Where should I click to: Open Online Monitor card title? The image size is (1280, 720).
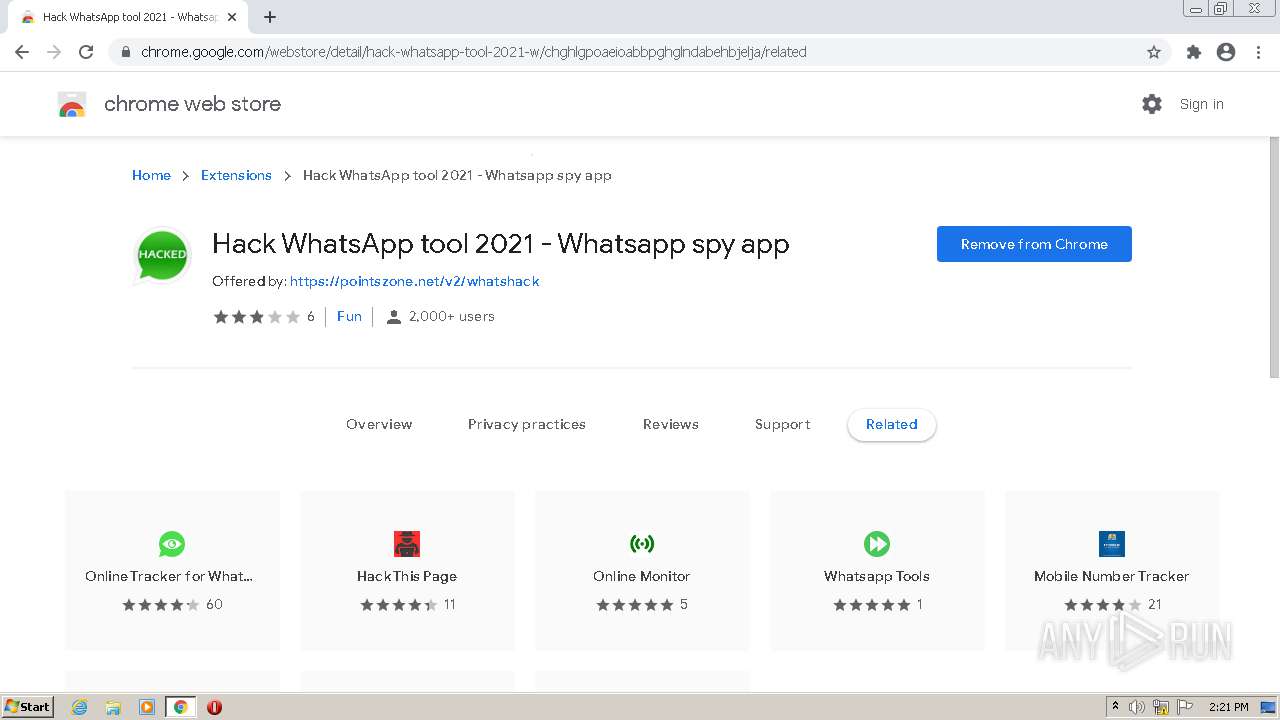[x=642, y=577]
